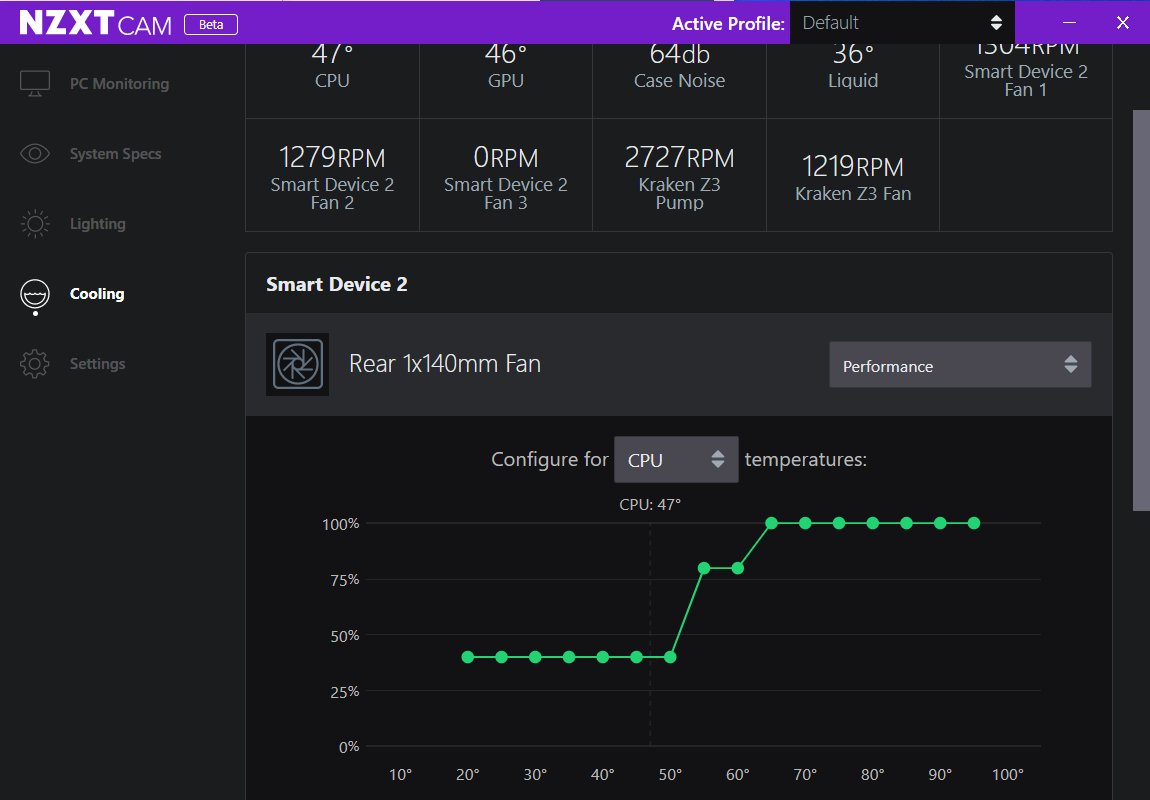Select the curve point at 20°
The image size is (1150, 800).
(468, 657)
